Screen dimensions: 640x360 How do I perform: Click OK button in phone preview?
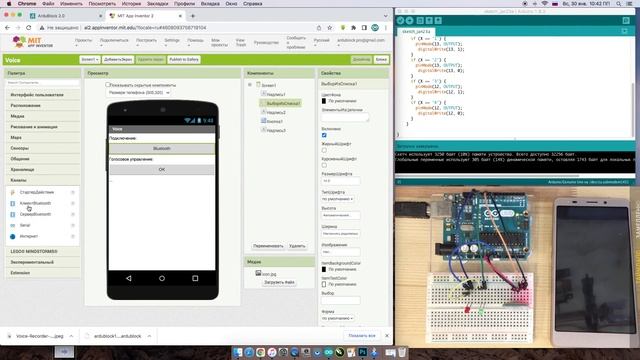162,169
